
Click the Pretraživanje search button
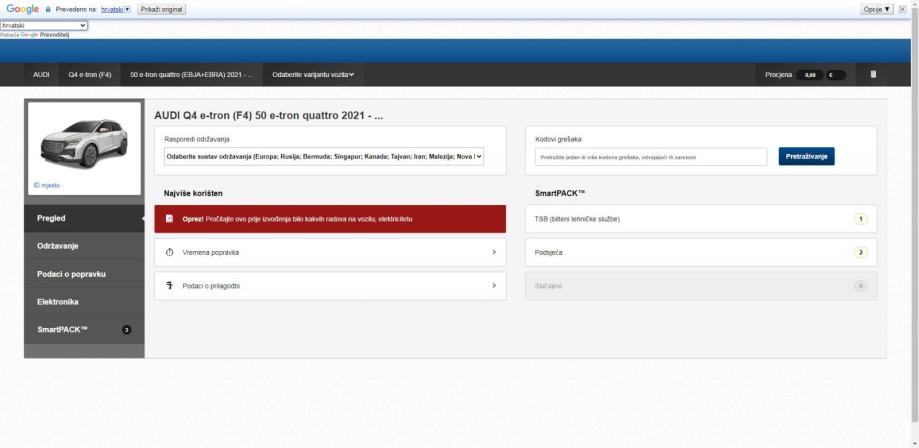806,157
